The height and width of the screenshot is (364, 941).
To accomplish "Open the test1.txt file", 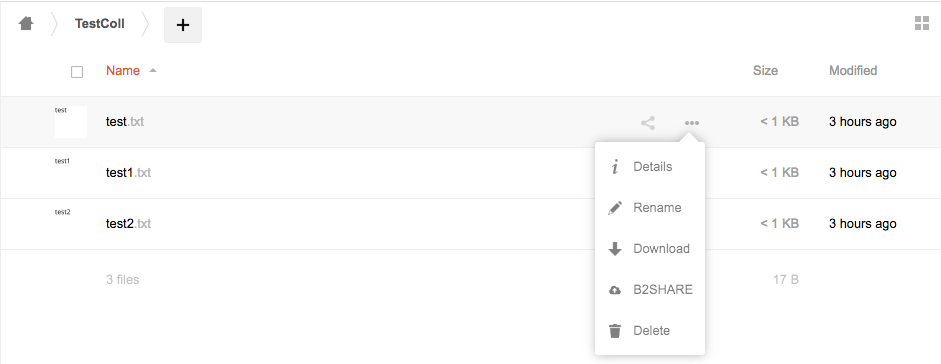I will pos(128,173).
